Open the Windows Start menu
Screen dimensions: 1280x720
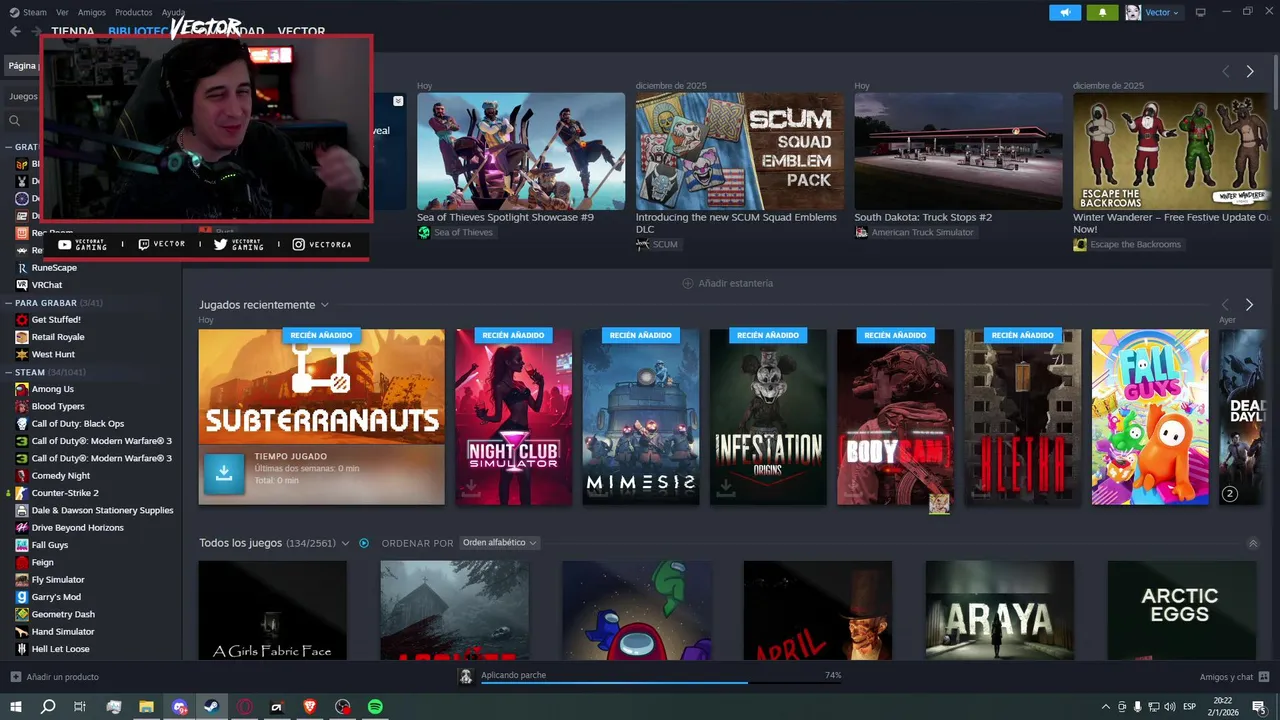[x=15, y=706]
